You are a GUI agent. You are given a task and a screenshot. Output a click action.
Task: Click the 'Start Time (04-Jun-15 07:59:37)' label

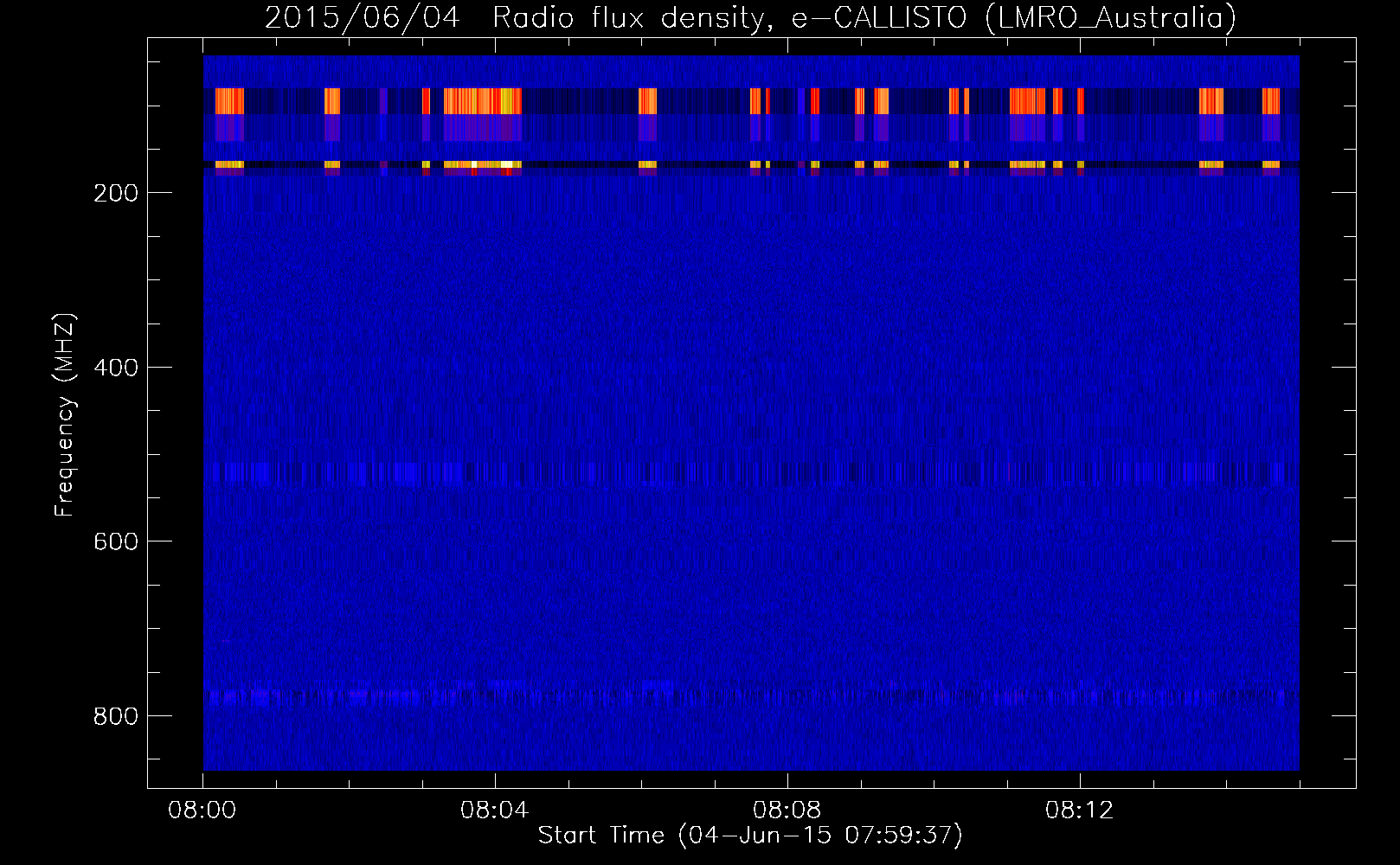pyautogui.click(x=750, y=835)
